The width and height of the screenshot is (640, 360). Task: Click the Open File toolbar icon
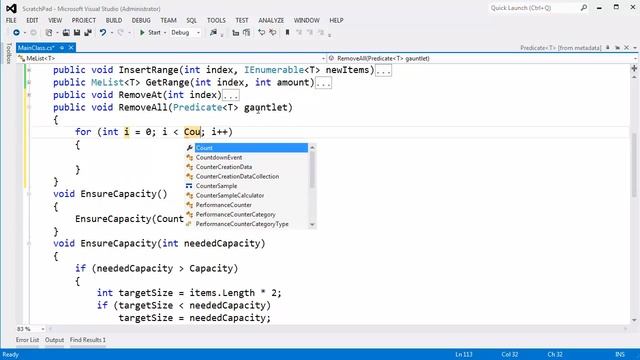pos(66,33)
